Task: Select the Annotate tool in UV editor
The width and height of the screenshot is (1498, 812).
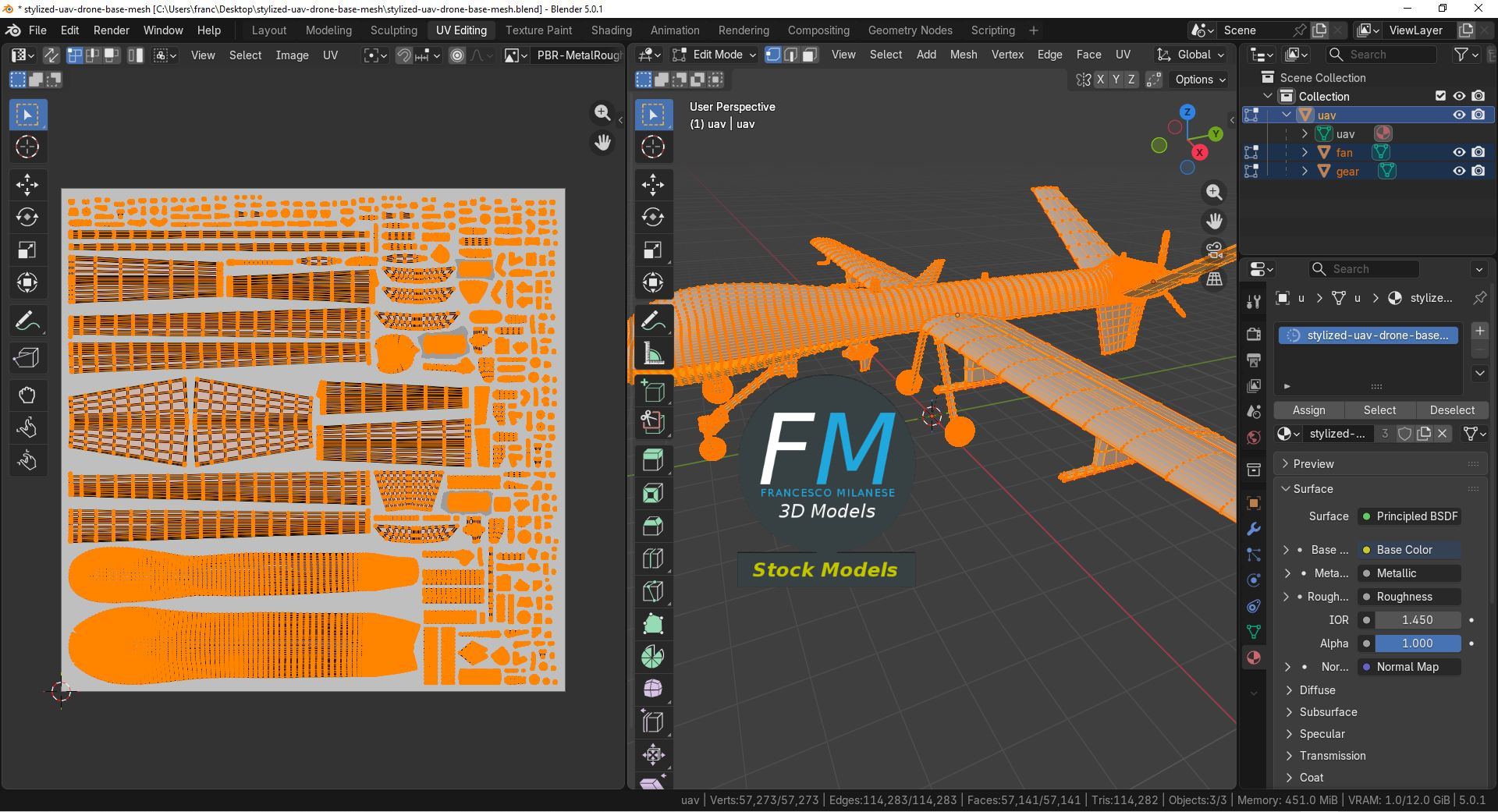Action: click(27, 321)
